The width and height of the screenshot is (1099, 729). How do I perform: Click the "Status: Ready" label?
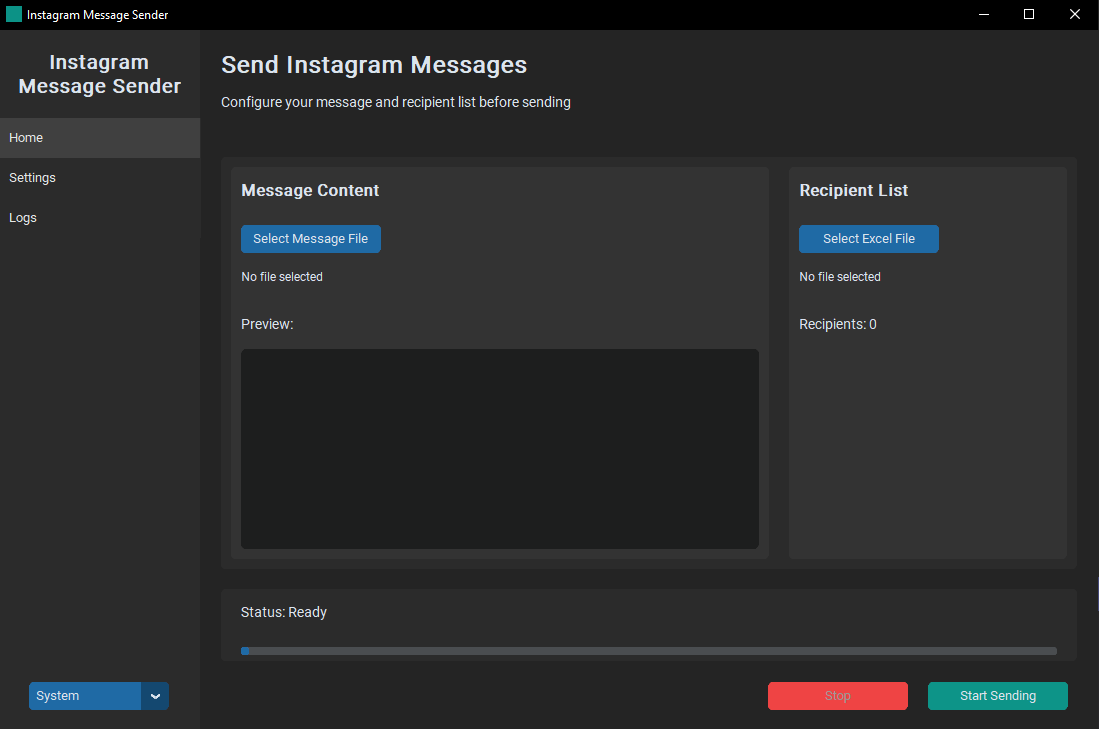click(x=284, y=612)
